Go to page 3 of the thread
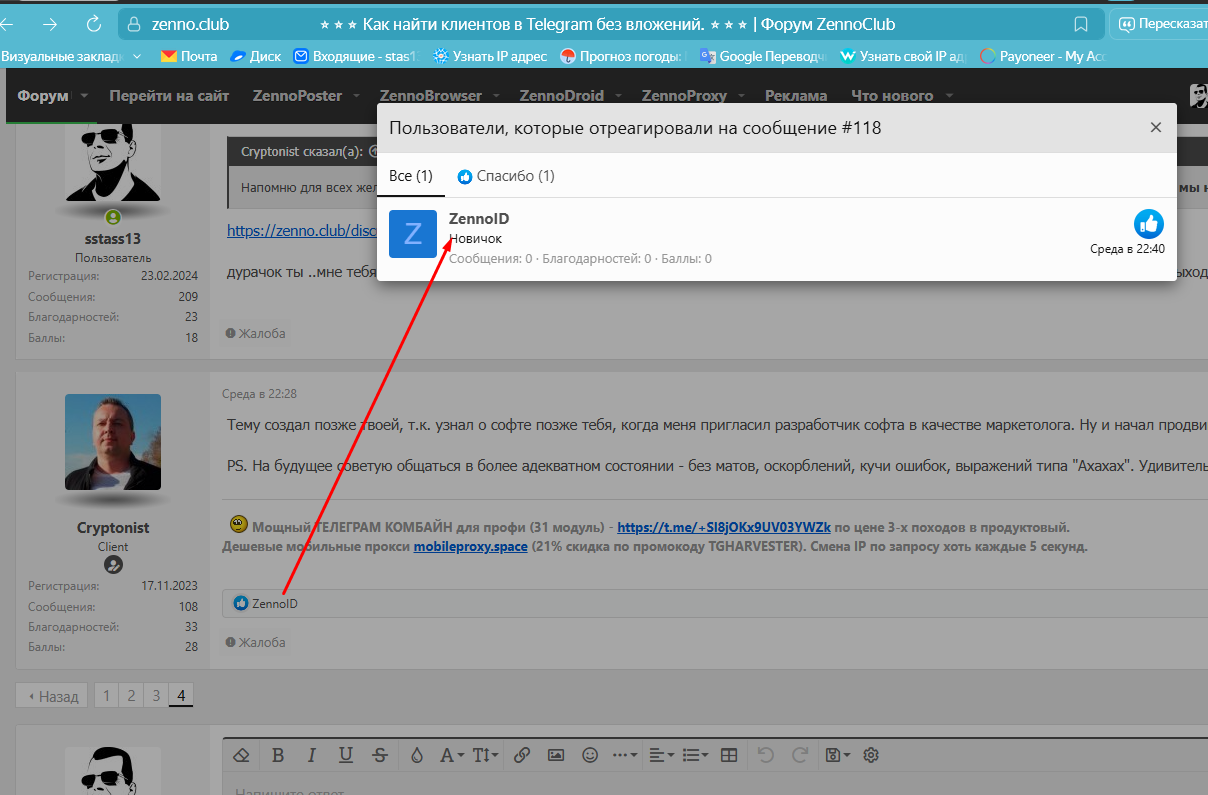Viewport: 1208px width, 795px height. tap(156, 696)
